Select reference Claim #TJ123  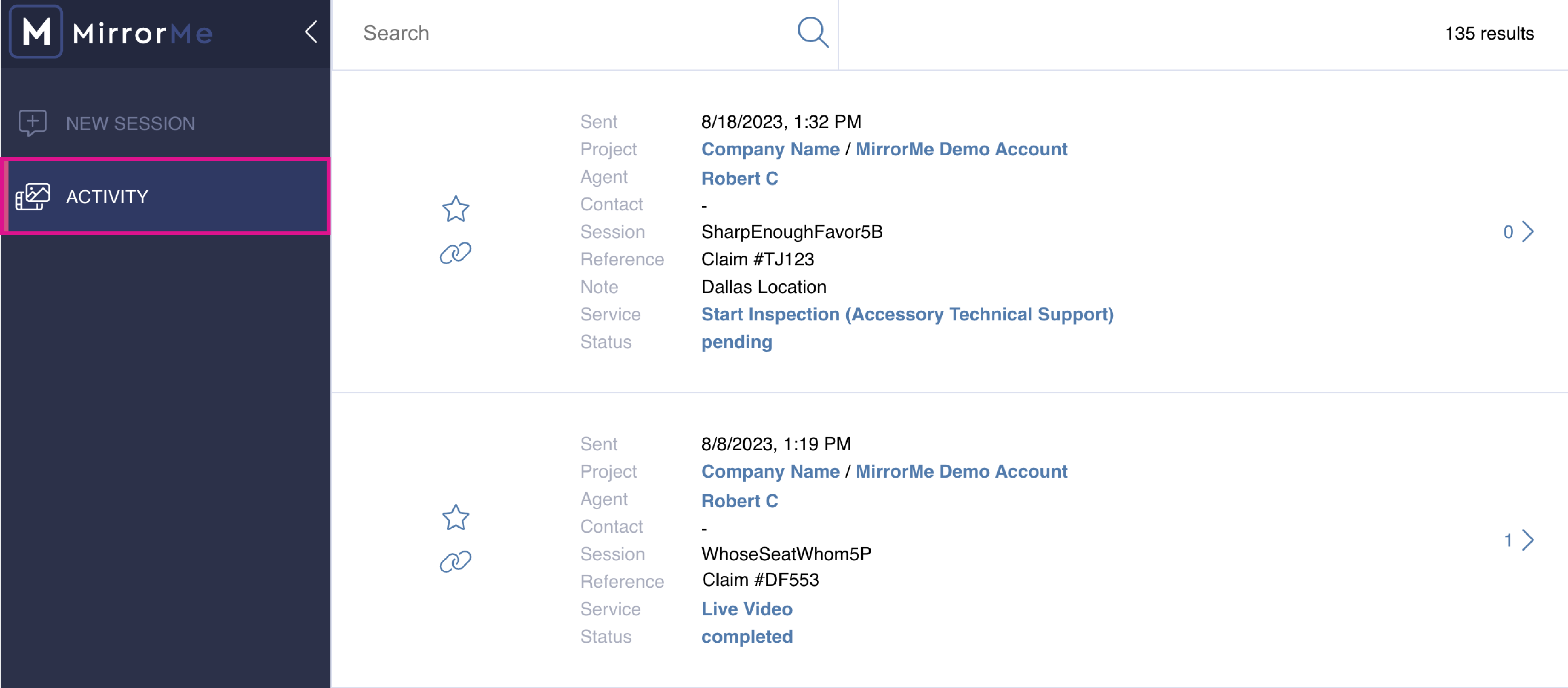tap(757, 260)
